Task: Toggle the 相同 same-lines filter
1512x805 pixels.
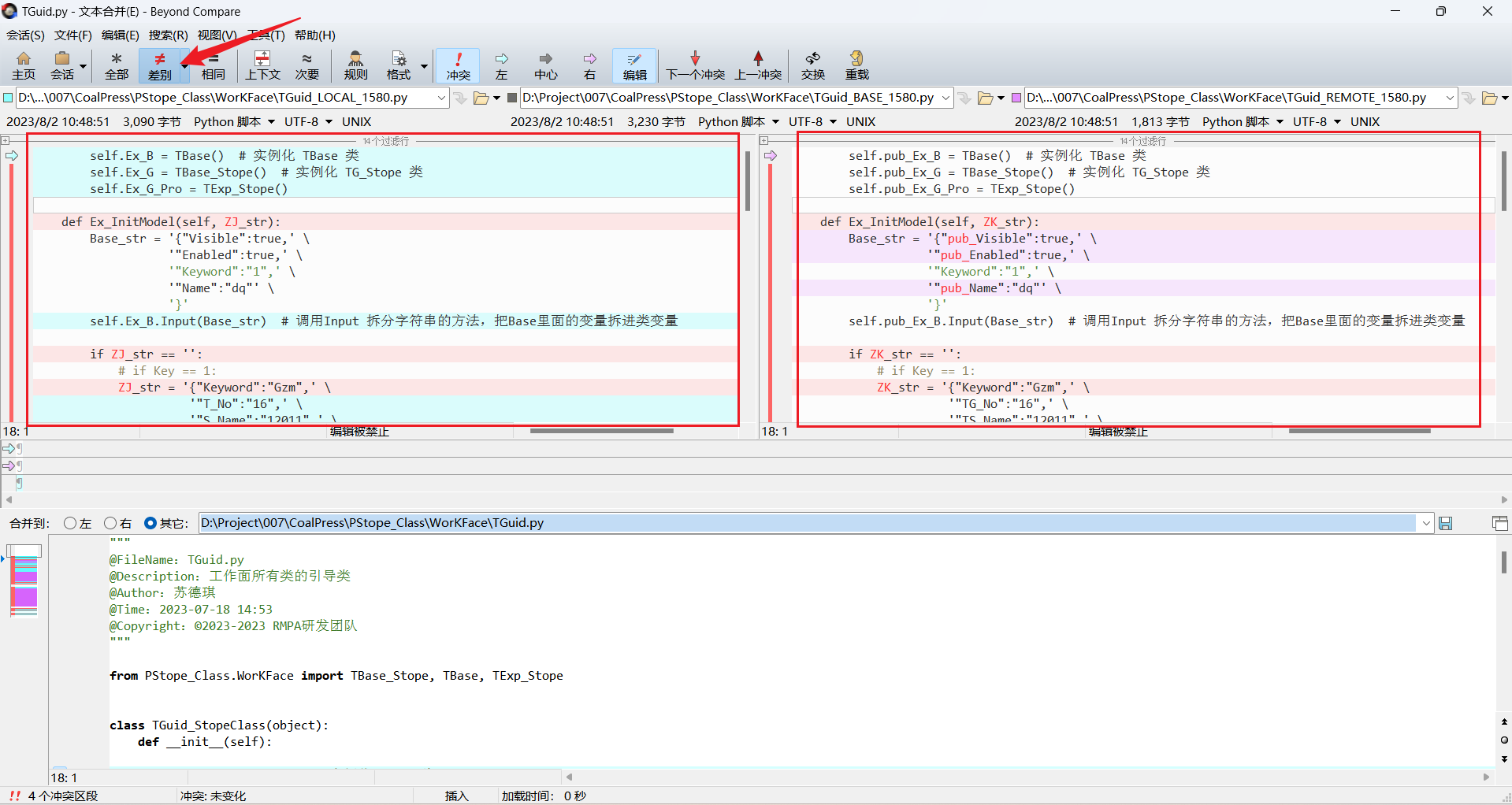Action: (213, 65)
